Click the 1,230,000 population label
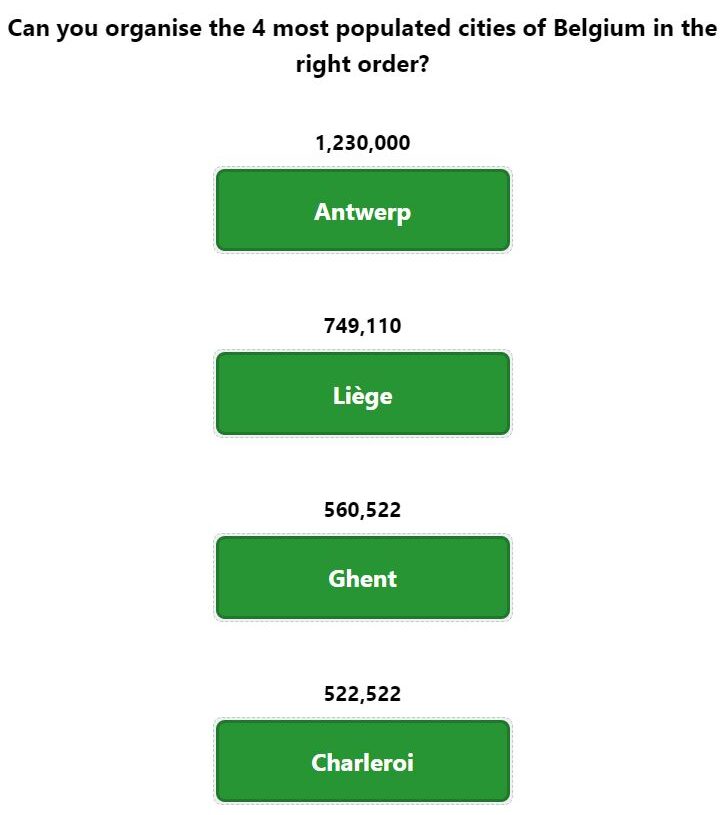The width and height of the screenshot is (727, 815). coord(363,142)
